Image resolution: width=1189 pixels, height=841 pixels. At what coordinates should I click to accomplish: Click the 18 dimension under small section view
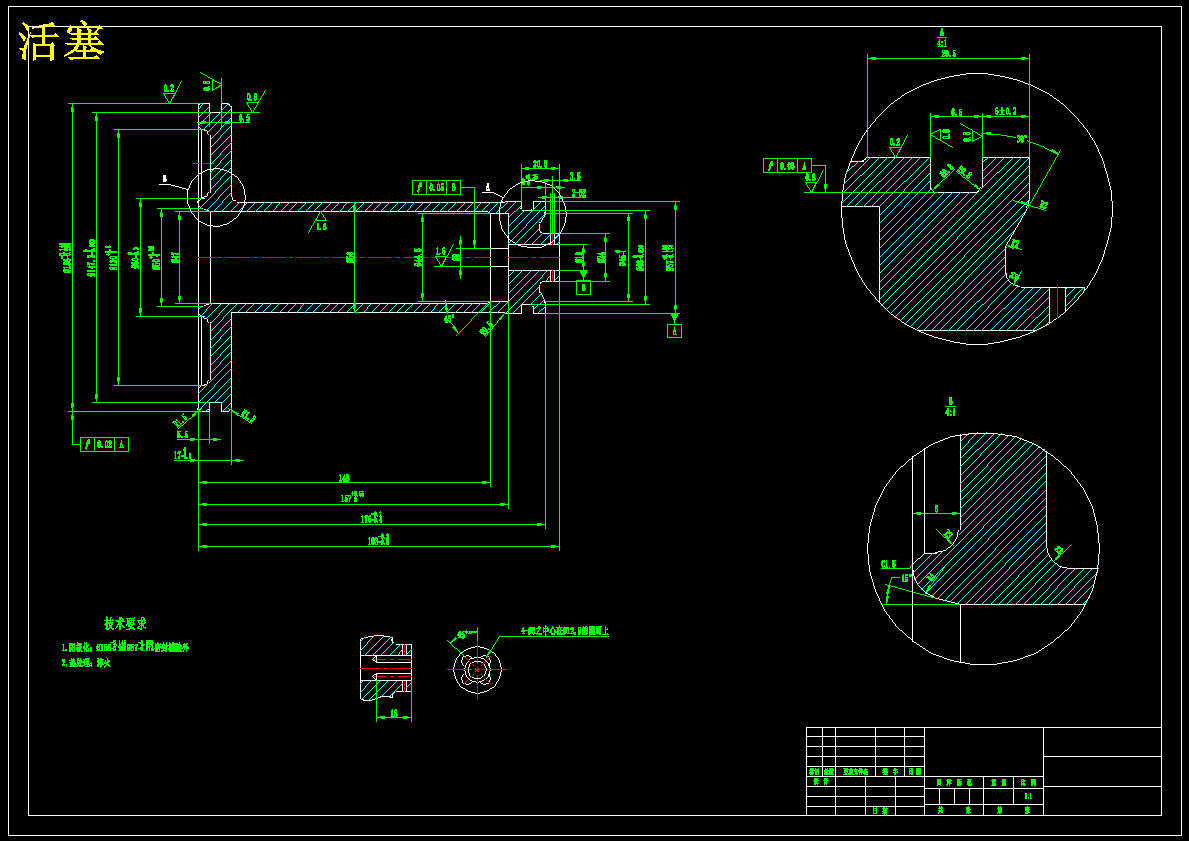(x=394, y=713)
